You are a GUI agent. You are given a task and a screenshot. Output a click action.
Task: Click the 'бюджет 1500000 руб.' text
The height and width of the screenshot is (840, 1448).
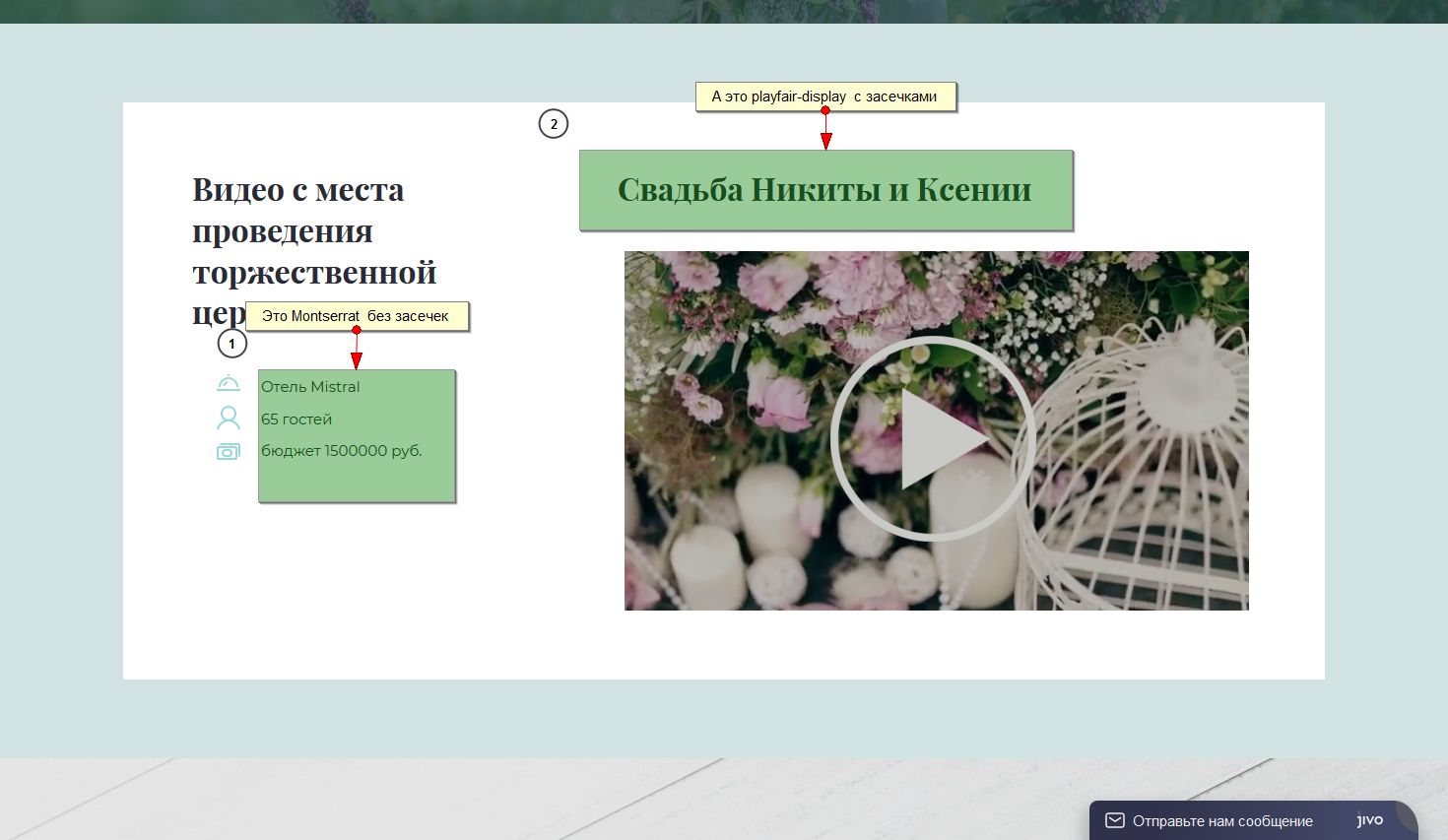pos(342,450)
